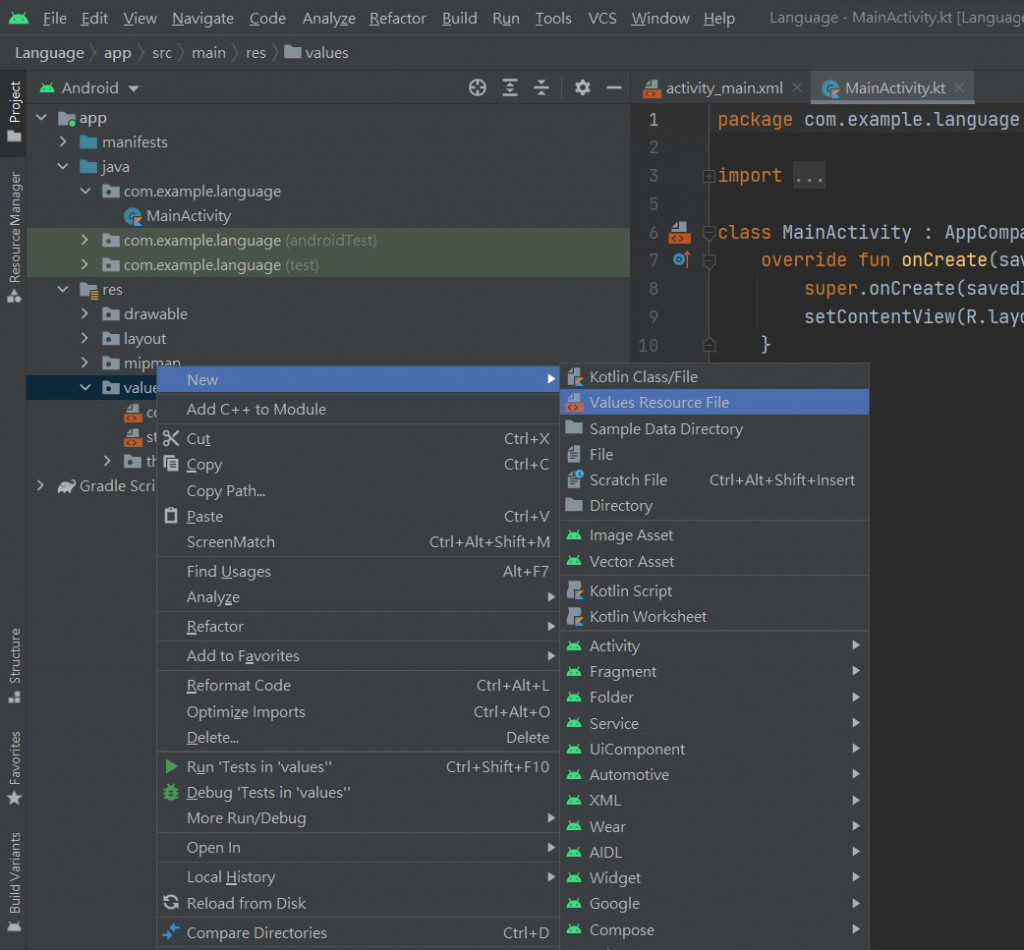This screenshot has height=950, width=1024.
Task: Open the Favorites sidebar tab
Action: click(14, 768)
